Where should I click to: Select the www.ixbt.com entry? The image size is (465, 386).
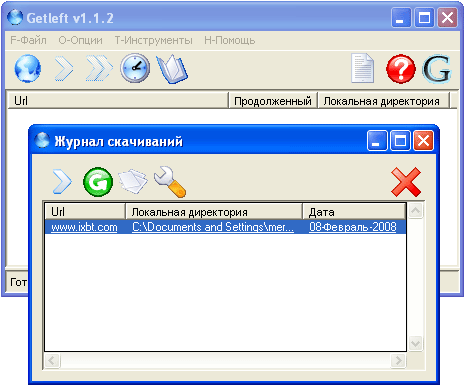click(x=84, y=227)
